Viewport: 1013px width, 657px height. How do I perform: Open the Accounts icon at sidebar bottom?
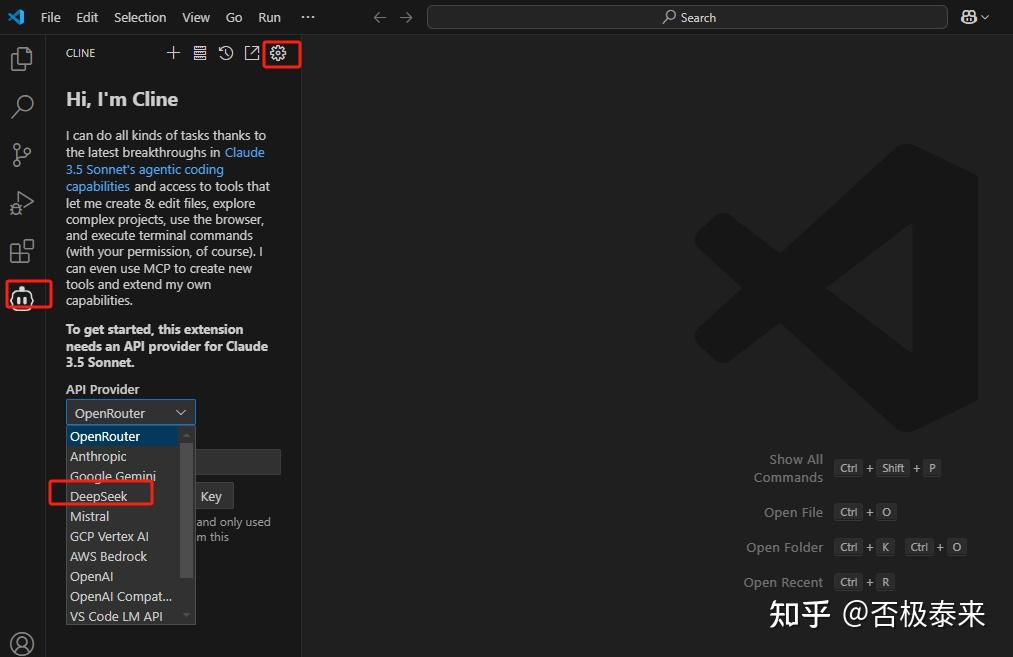[x=22, y=643]
